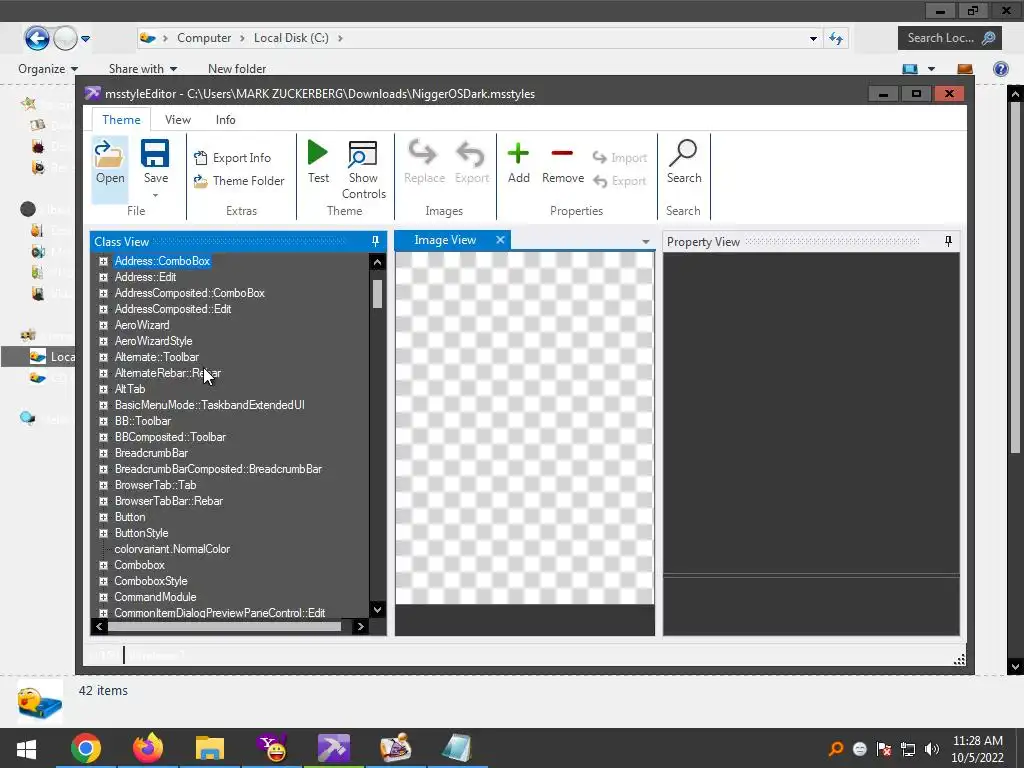1024x768 pixels.
Task: Open the Image View tab list dropdown
Action: click(x=645, y=242)
